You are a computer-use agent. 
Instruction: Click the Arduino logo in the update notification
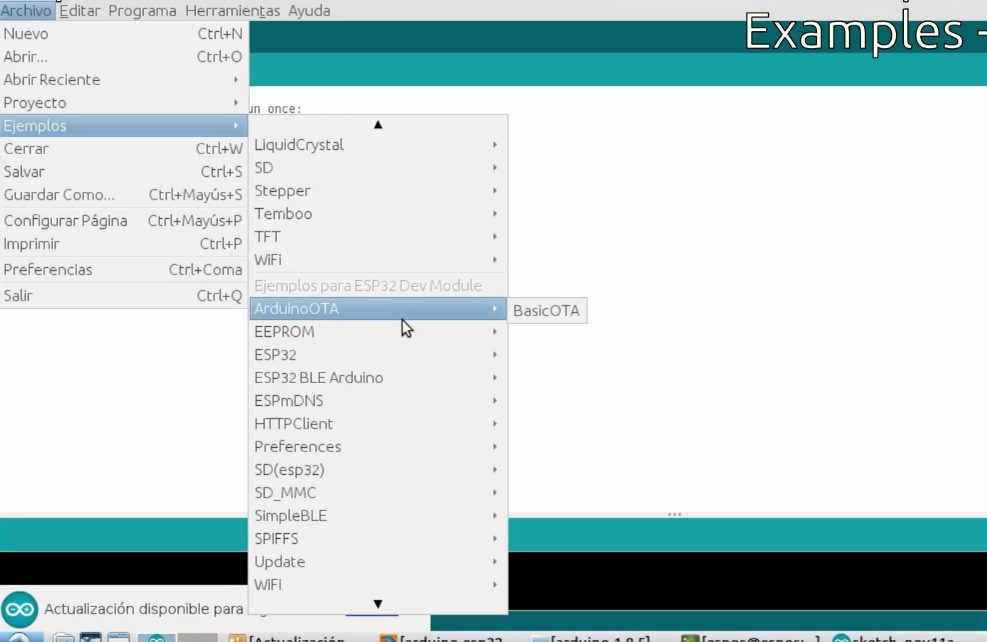20,609
